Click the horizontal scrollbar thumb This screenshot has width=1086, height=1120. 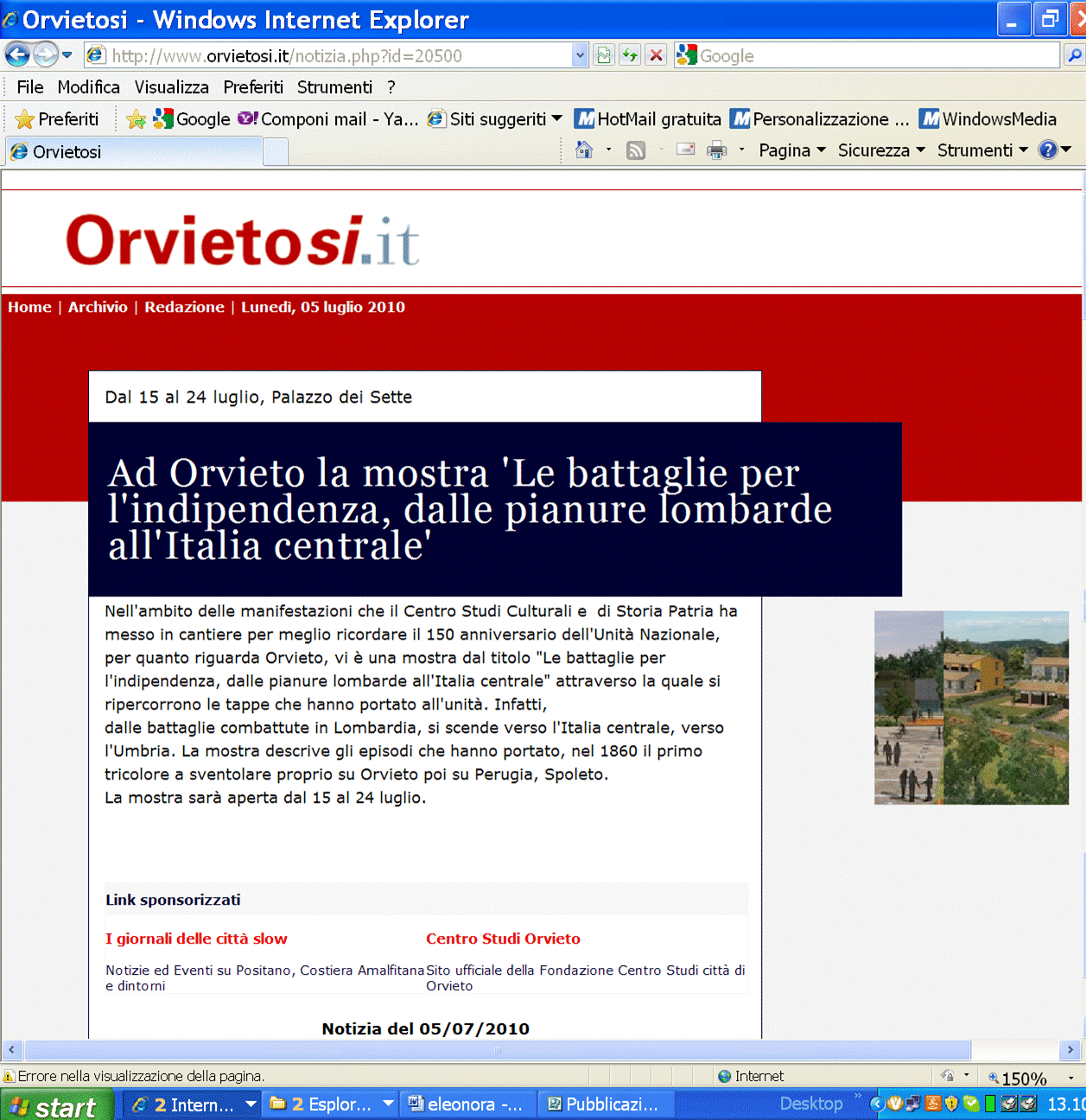tap(498, 1050)
